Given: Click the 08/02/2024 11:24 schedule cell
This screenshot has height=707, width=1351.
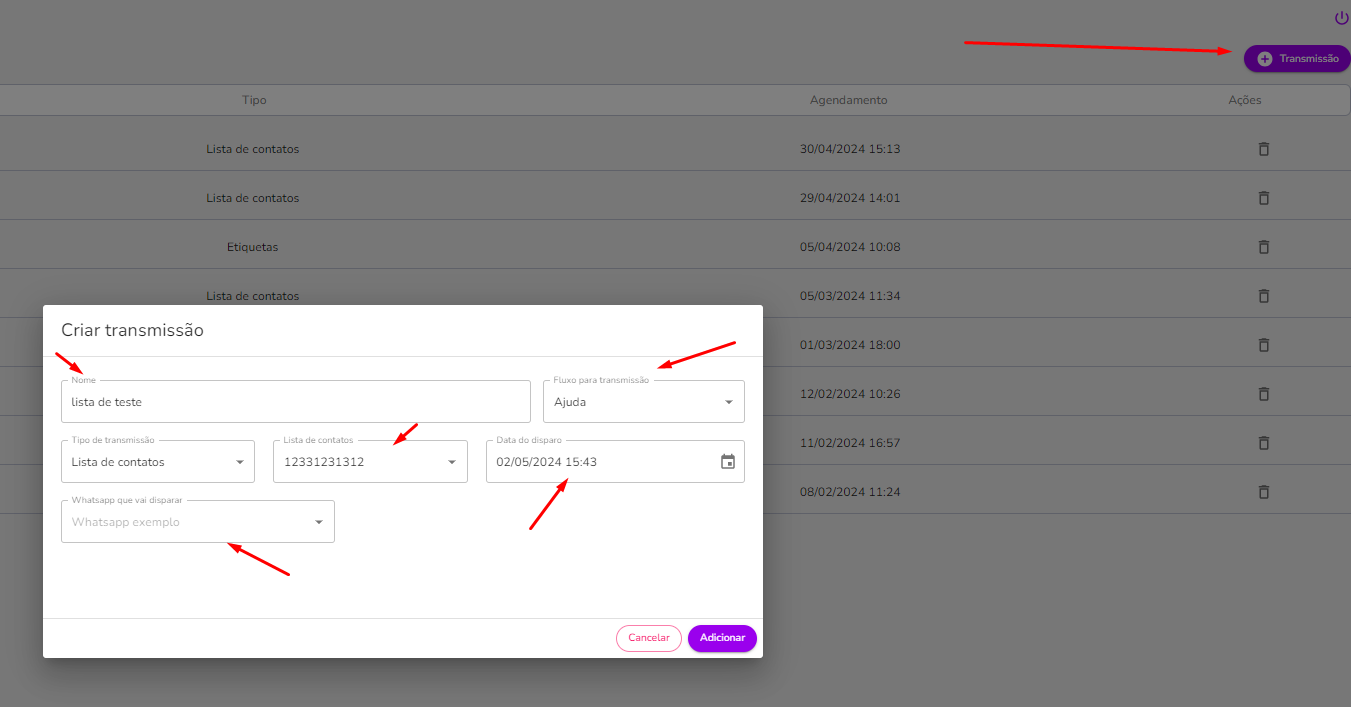Looking at the screenshot, I should point(850,492).
